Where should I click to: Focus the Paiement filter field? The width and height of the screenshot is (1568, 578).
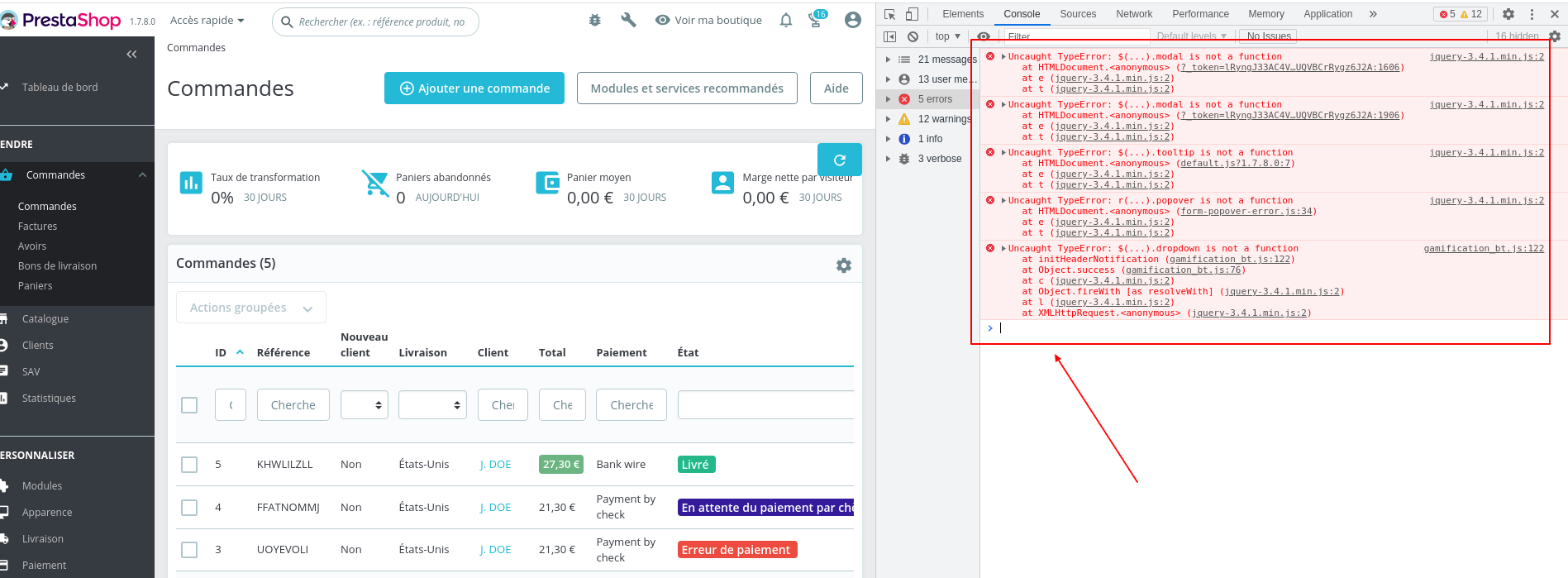pyautogui.click(x=631, y=405)
